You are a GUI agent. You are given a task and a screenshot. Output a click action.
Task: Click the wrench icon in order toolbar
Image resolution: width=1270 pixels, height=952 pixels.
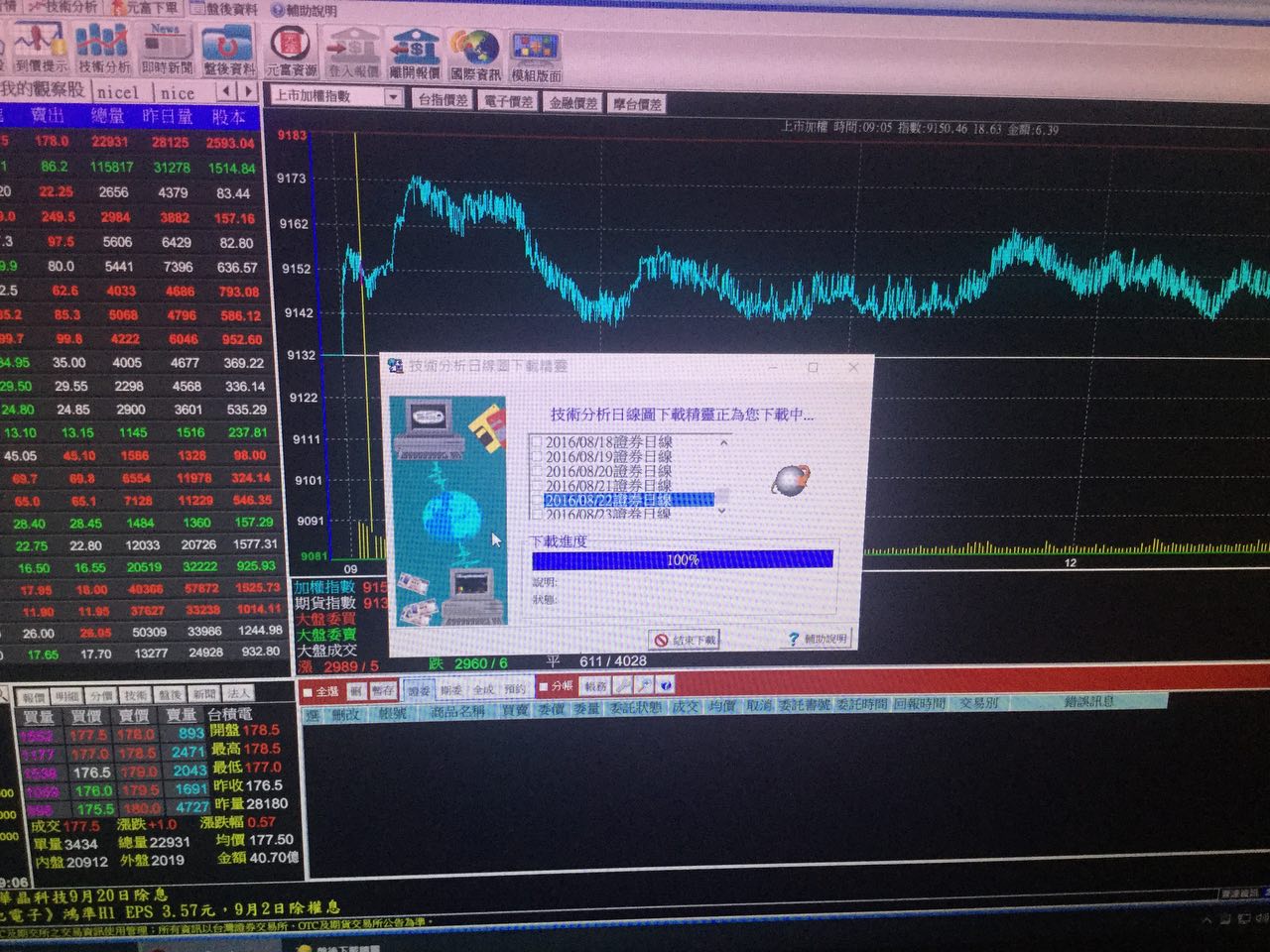click(623, 686)
